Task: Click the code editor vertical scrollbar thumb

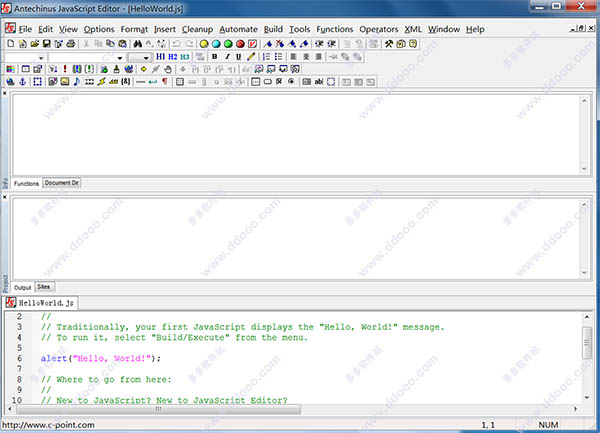Action: 587,343
